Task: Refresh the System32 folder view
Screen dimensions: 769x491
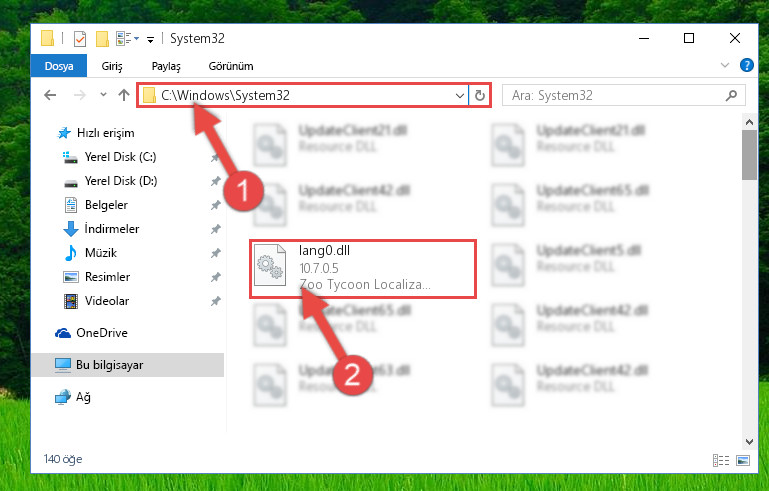Action: [x=480, y=95]
